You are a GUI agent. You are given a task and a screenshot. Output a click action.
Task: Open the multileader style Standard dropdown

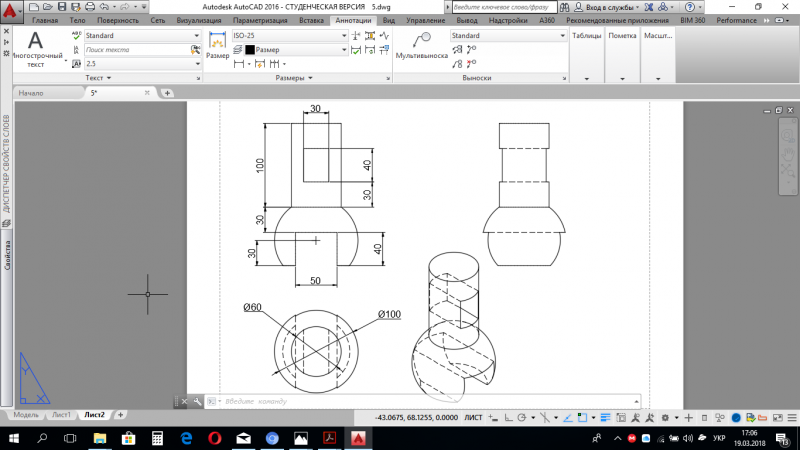[x=508, y=36]
